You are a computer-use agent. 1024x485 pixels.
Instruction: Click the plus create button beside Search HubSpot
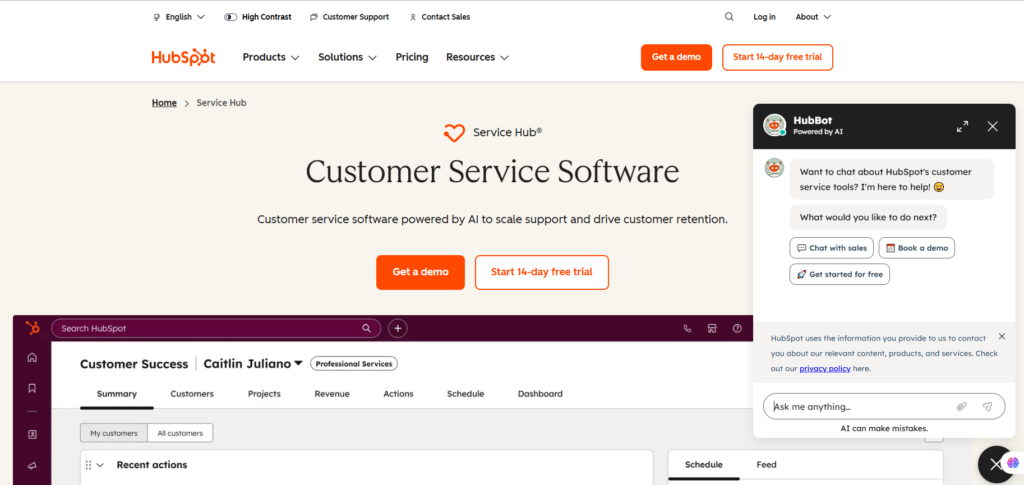click(x=398, y=328)
